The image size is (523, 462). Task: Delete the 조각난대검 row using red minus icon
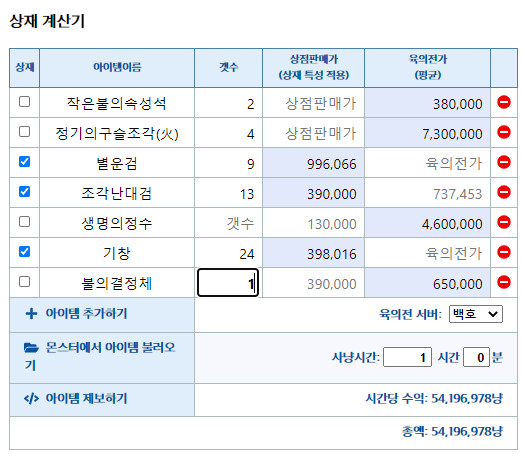(504, 192)
